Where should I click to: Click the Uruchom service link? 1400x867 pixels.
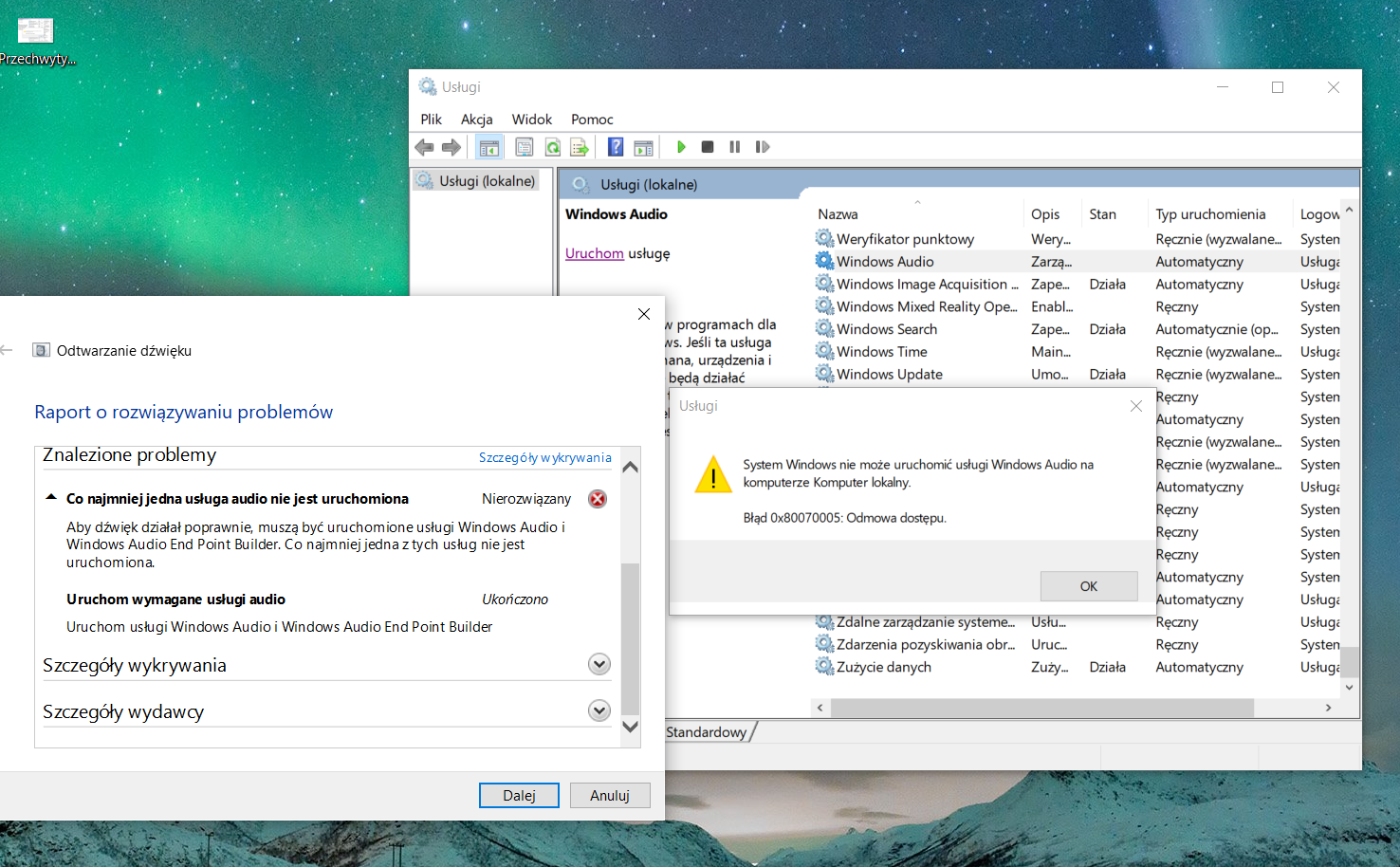click(595, 253)
